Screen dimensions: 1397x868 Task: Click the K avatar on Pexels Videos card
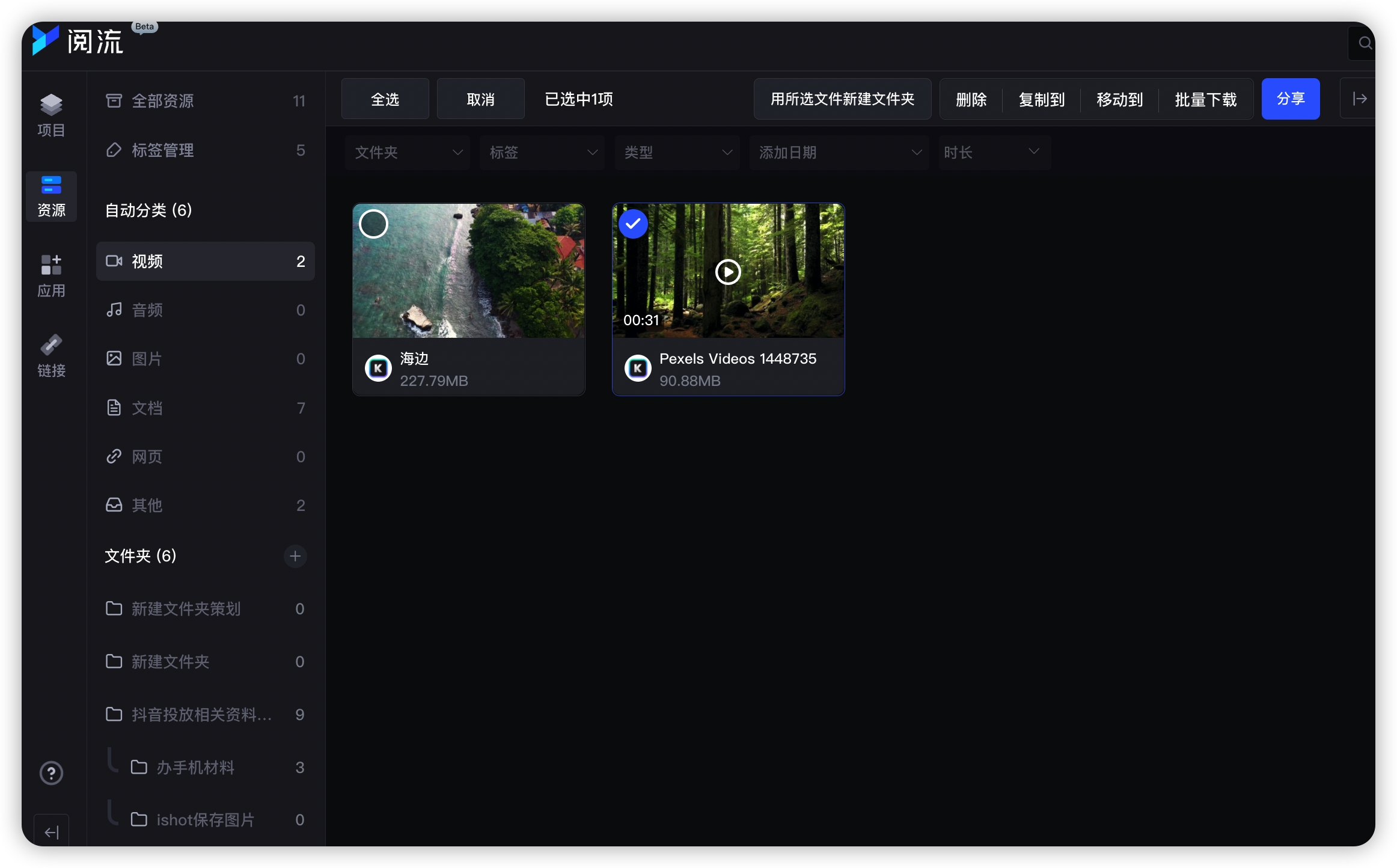pos(638,368)
